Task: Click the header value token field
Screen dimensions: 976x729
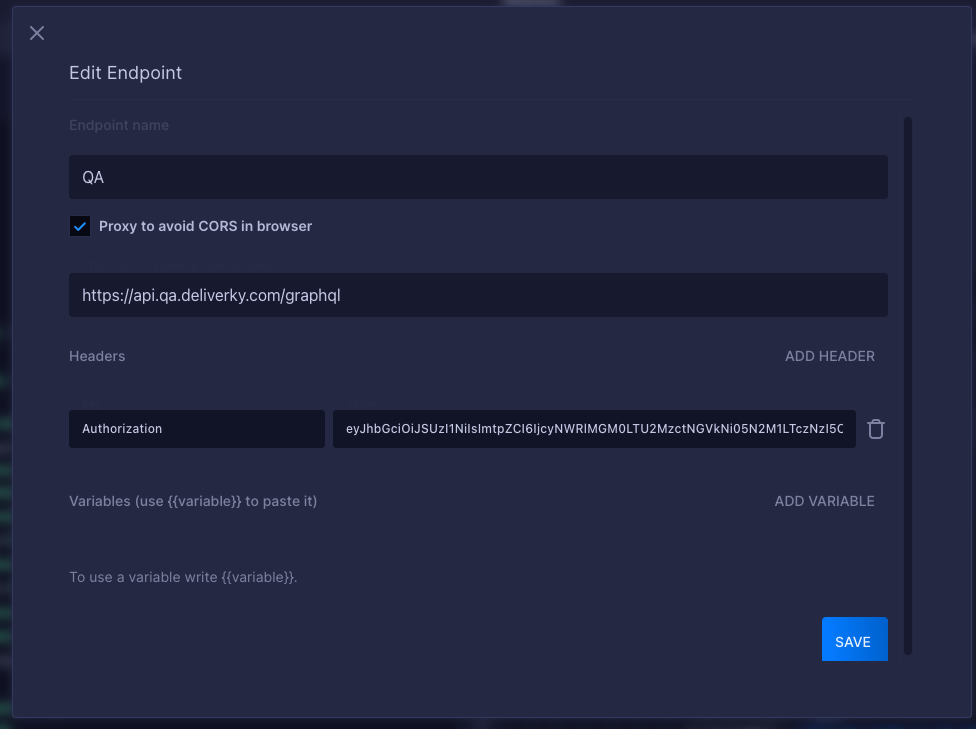Action: (x=594, y=429)
